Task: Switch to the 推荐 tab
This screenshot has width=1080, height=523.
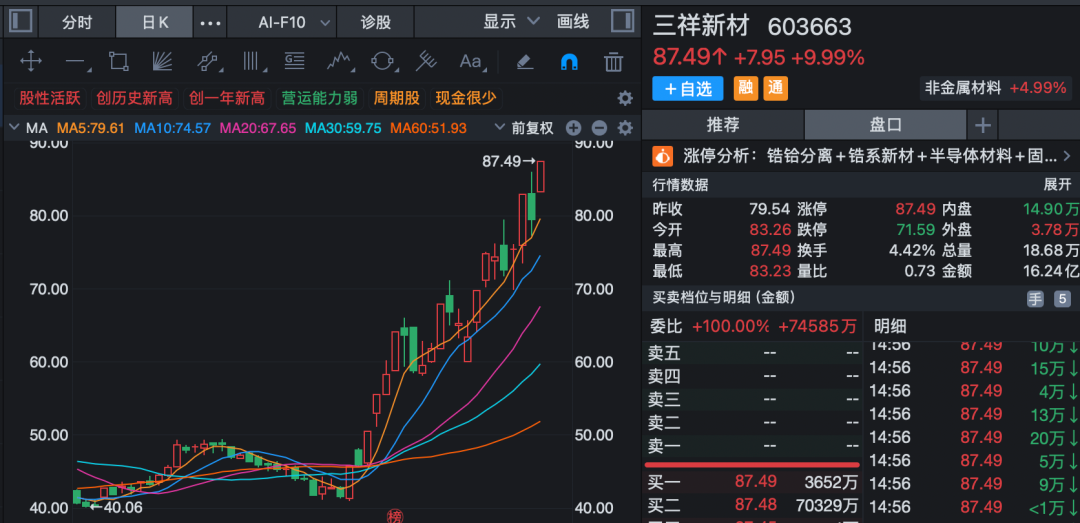Action: coord(723,125)
